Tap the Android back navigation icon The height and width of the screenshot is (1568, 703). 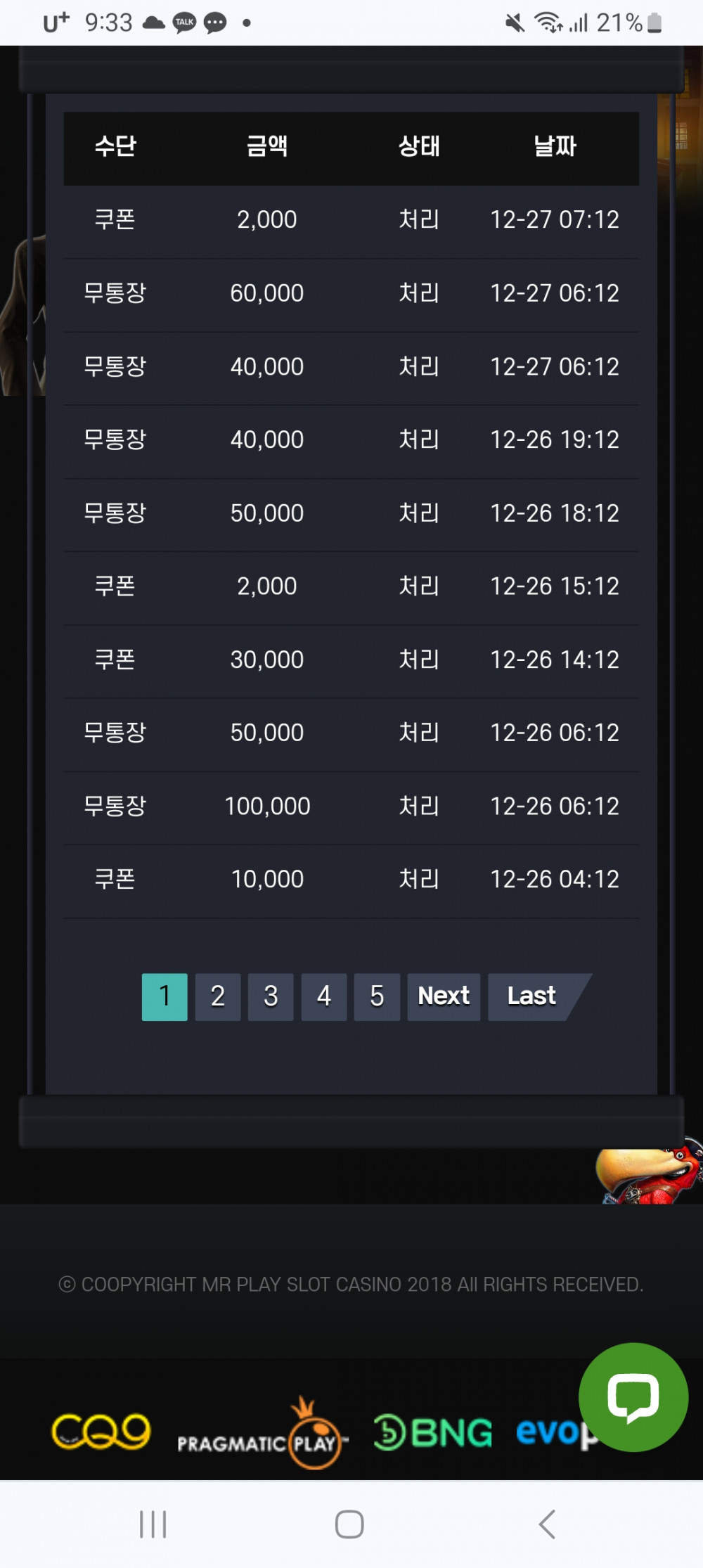[x=547, y=1524]
